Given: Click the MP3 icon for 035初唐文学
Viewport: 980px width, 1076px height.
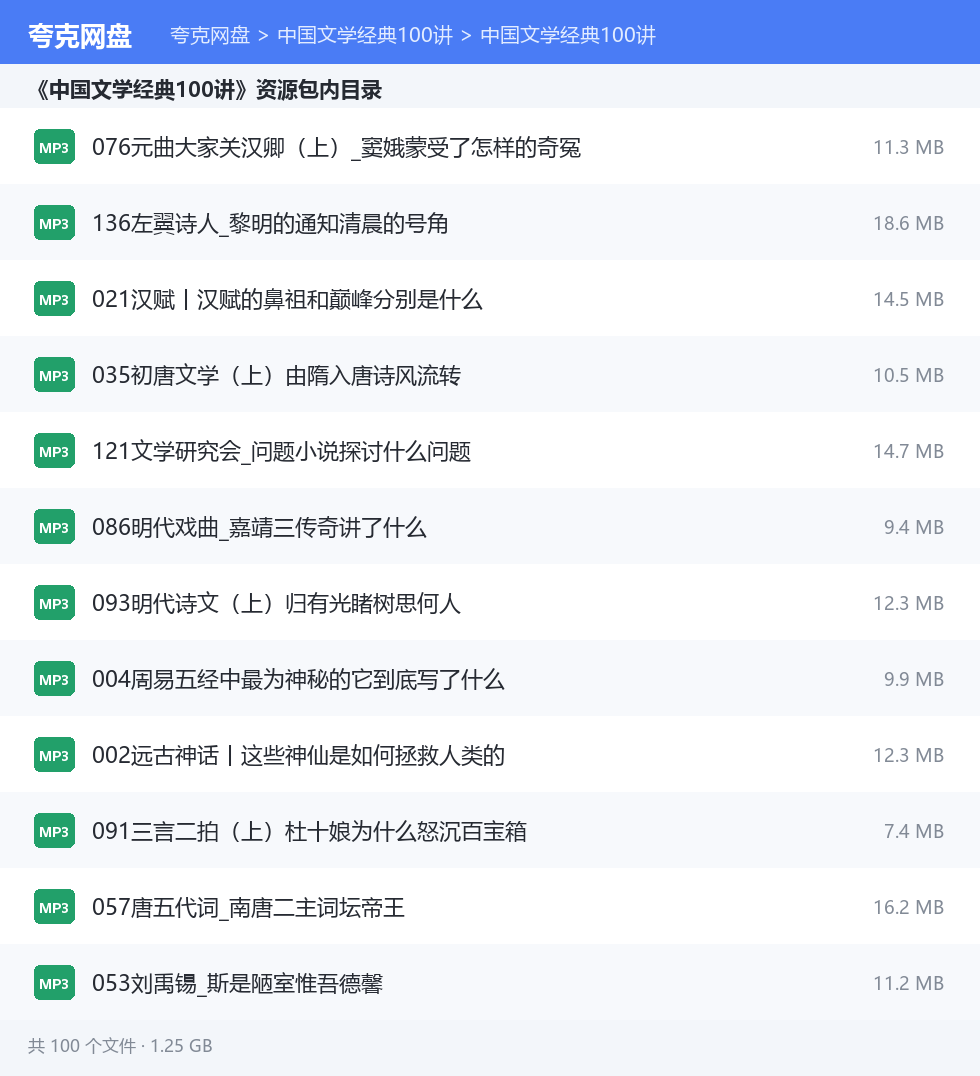Looking at the screenshot, I should pos(54,375).
